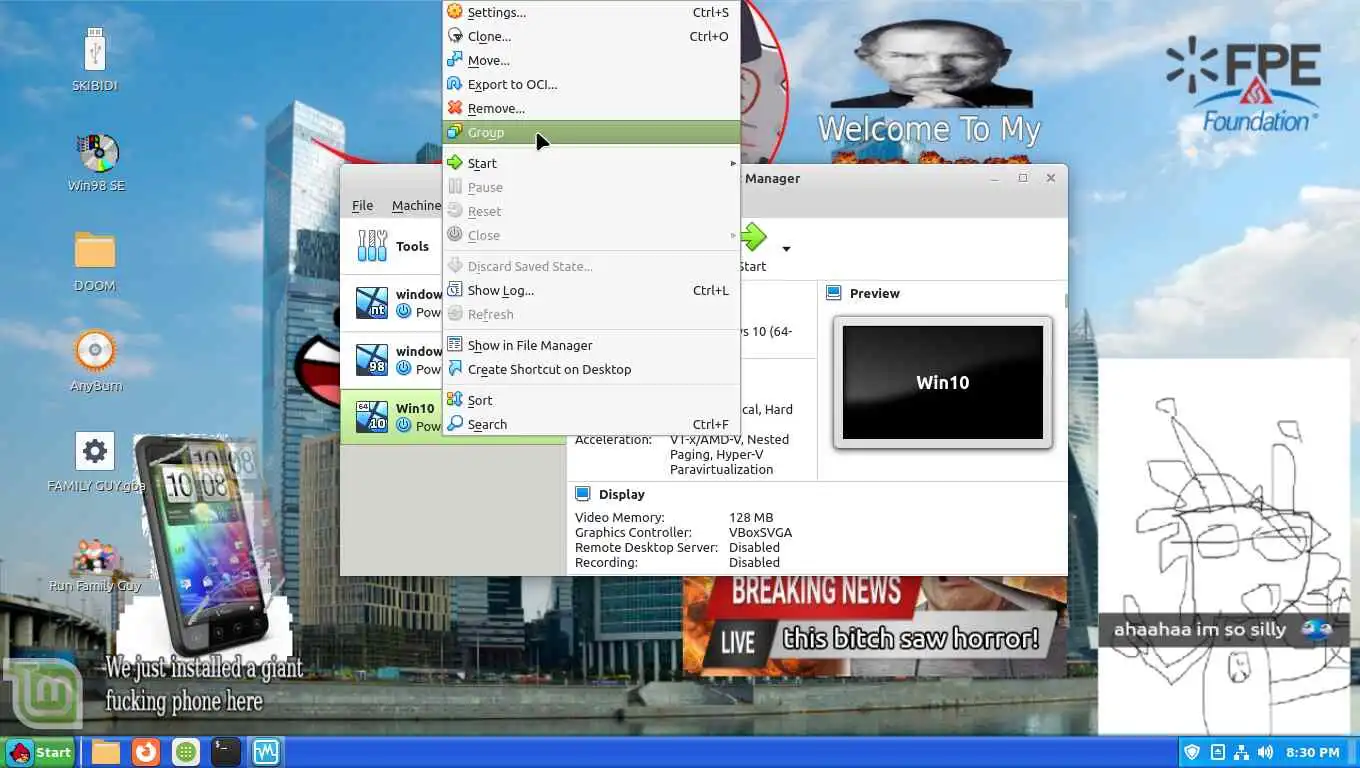This screenshot has height=768, width=1360.
Task: Open the terminal from the taskbar
Action: coord(225,752)
